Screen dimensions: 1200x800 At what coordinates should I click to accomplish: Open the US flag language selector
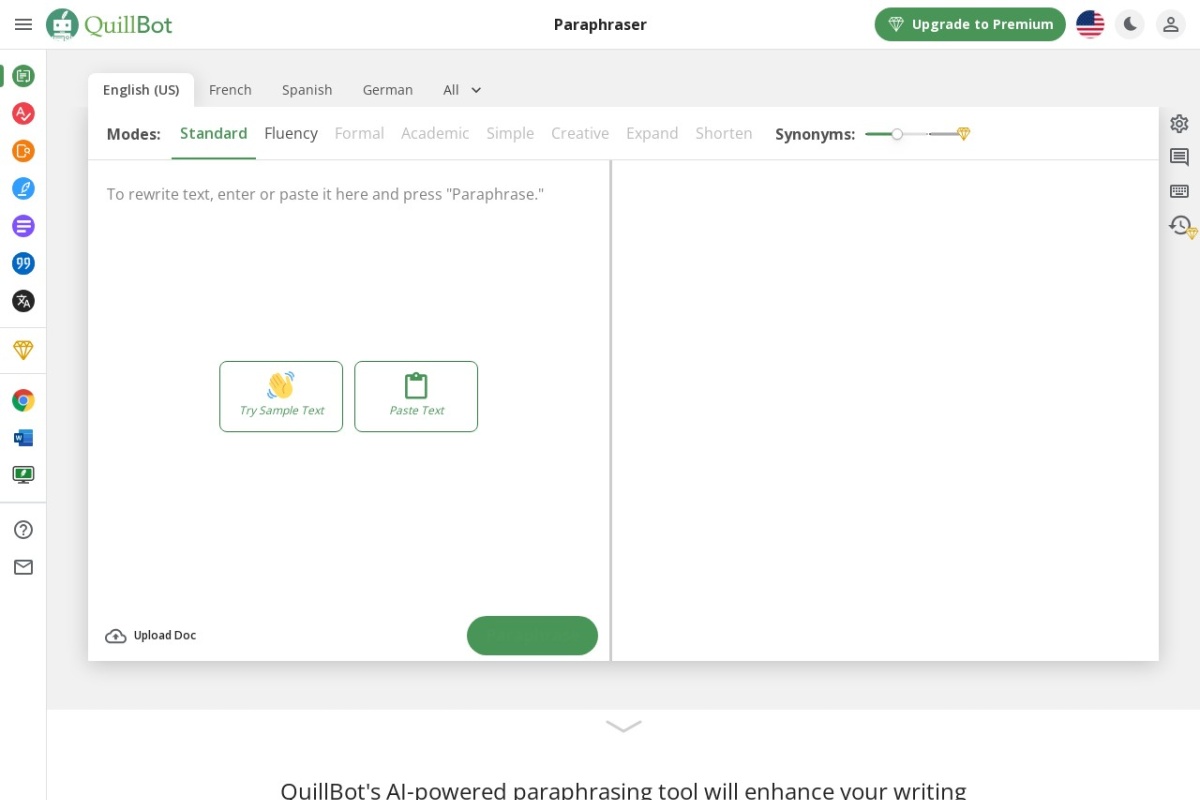pyautogui.click(x=1090, y=24)
